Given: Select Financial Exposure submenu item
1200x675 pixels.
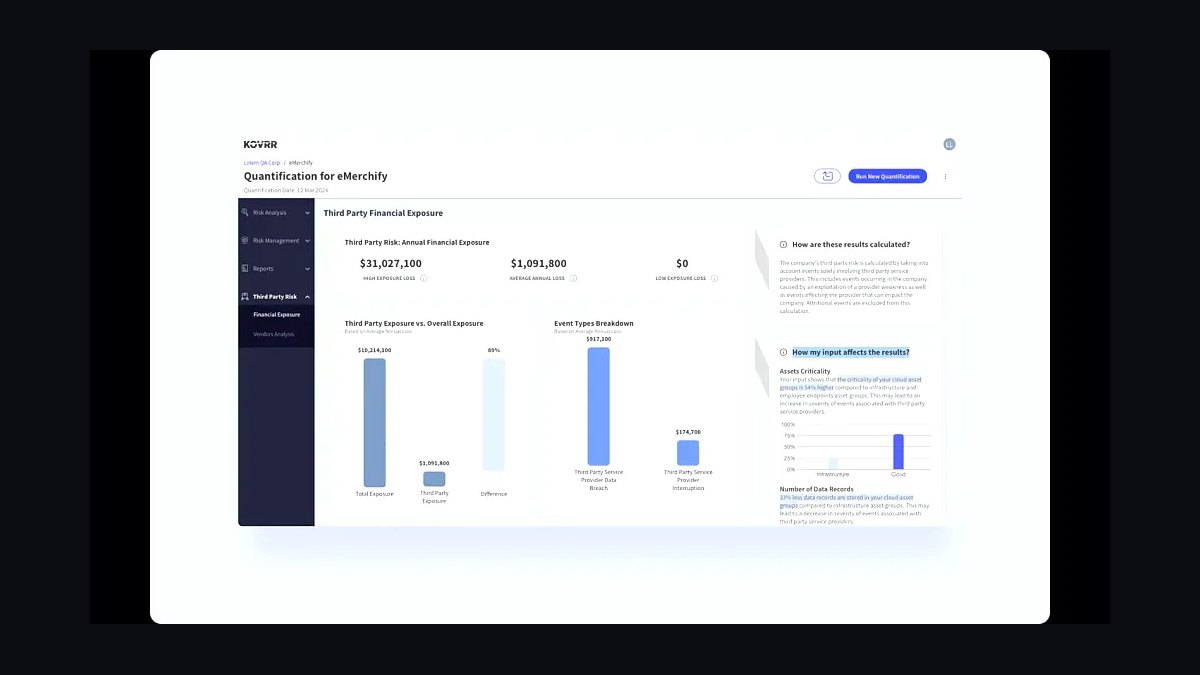Looking at the screenshot, I should pyautogui.click(x=276, y=315).
